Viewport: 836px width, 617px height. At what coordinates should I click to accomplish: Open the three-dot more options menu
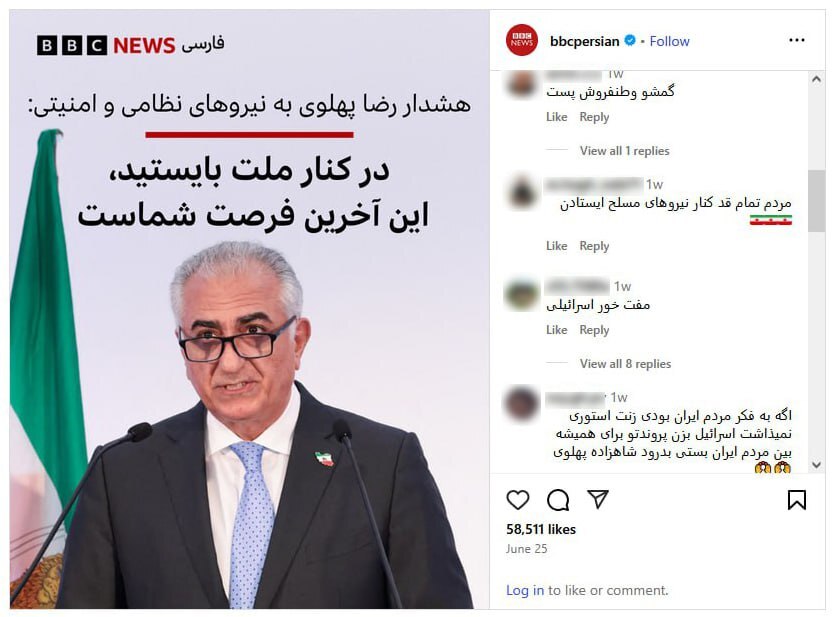pos(797,41)
